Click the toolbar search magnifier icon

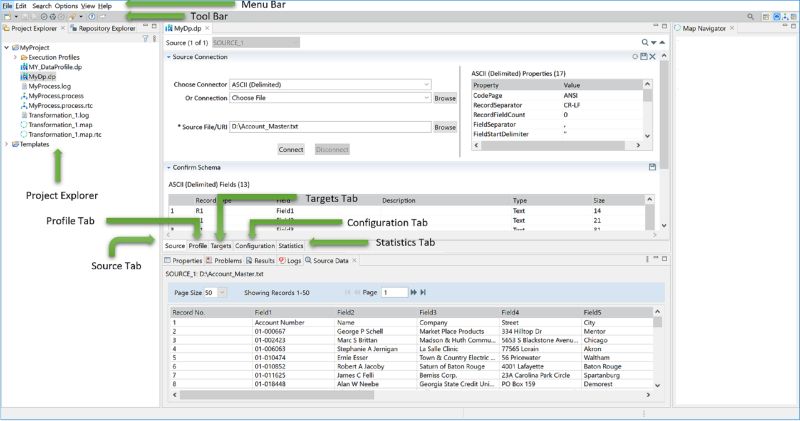pos(751,17)
